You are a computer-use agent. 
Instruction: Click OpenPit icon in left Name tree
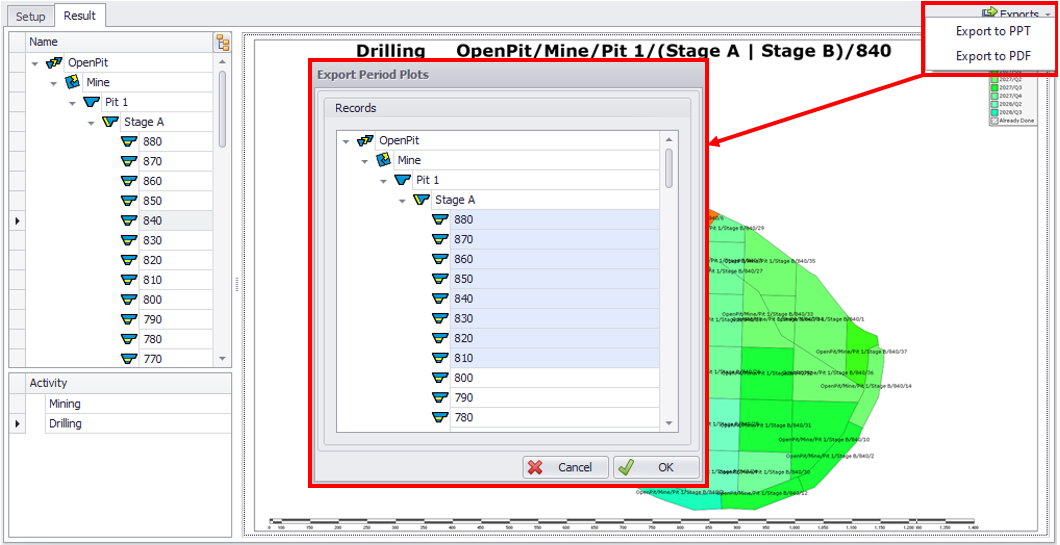[x=54, y=63]
